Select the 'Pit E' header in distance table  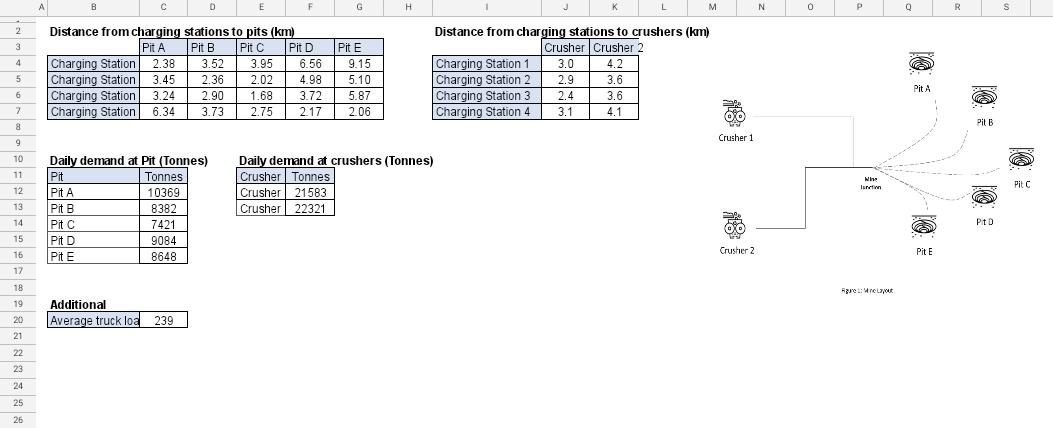tap(359, 48)
